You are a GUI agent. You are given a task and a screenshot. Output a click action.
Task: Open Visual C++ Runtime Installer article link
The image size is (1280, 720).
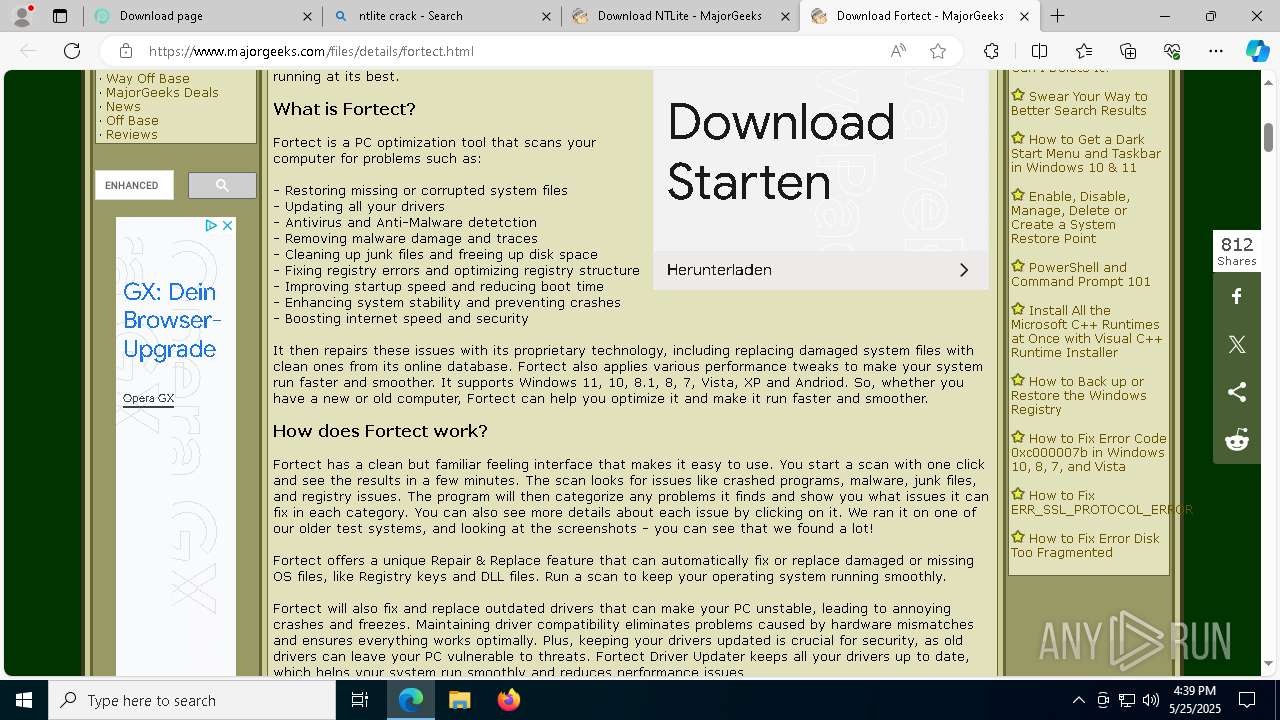click(1086, 332)
